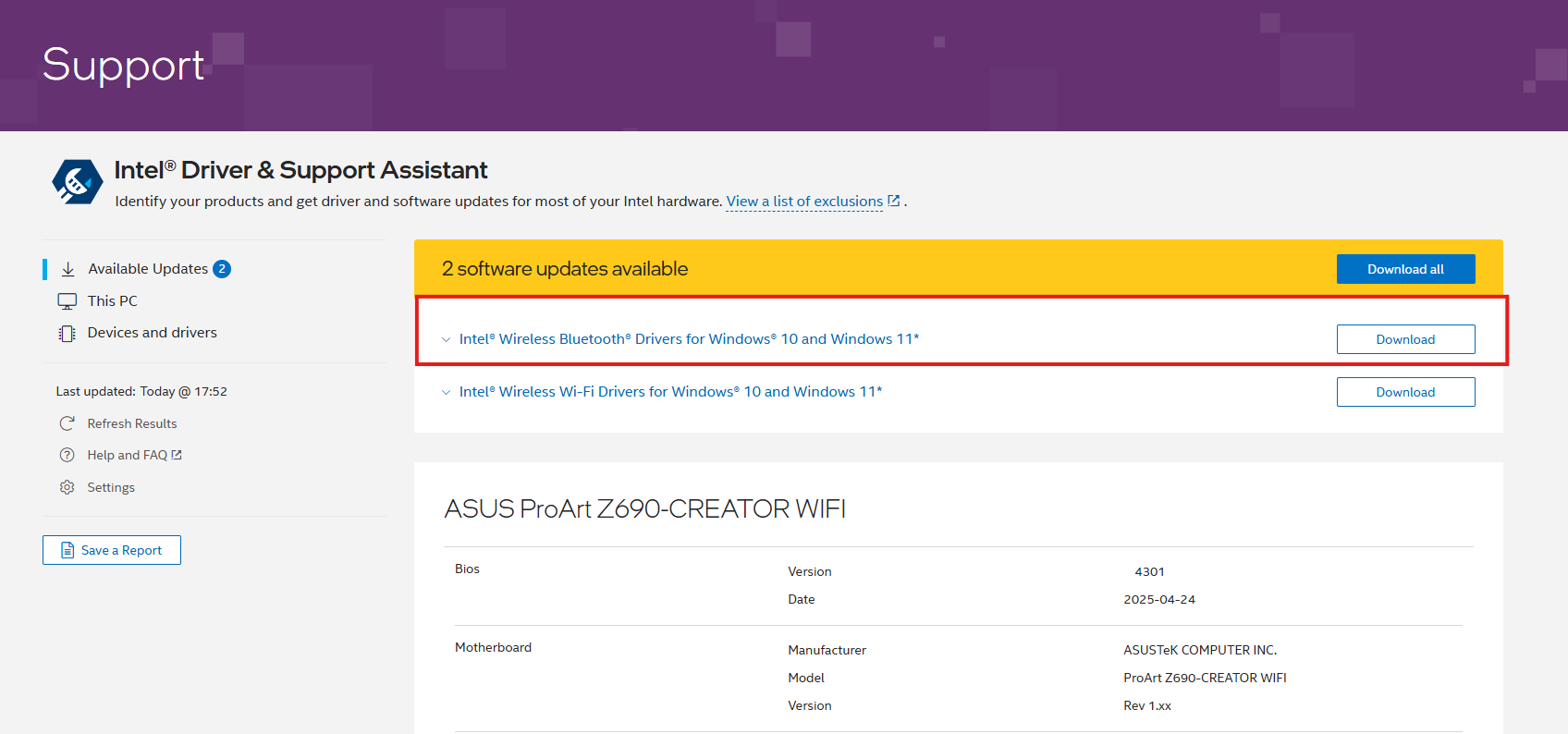Click the Manufacturer field label
The image size is (1568, 734).
pos(827,651)
